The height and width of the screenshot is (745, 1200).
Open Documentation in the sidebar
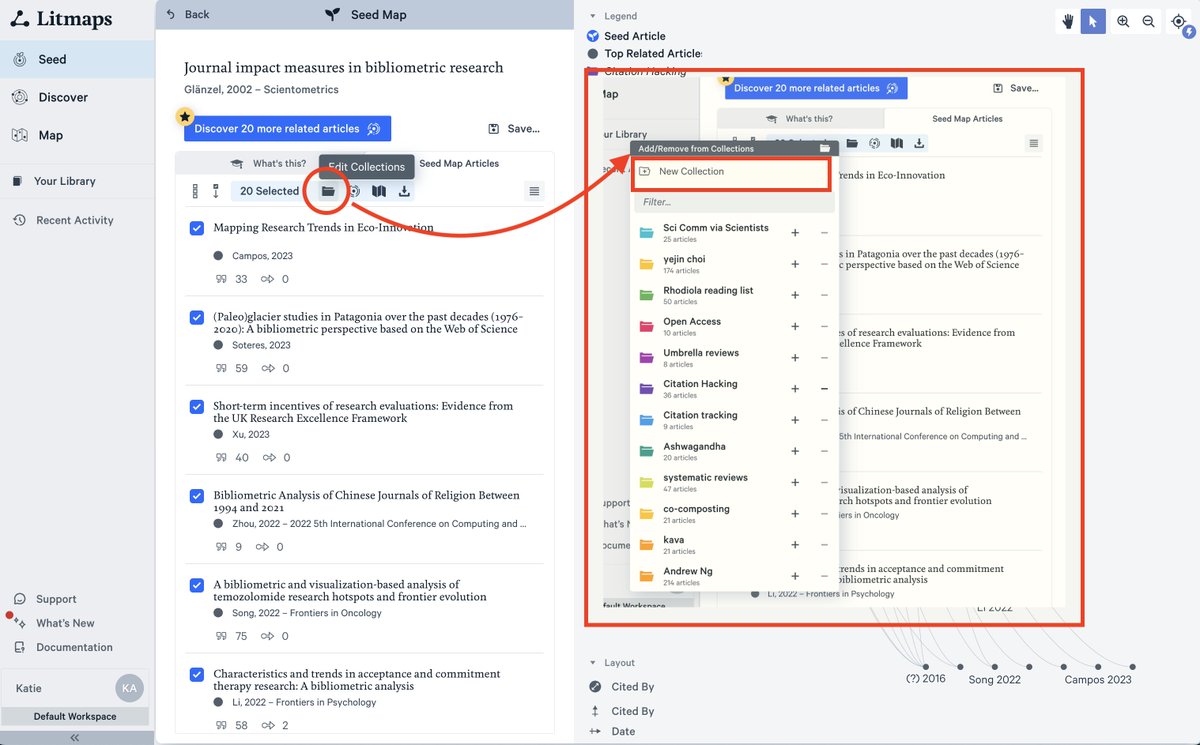point(74,647)
